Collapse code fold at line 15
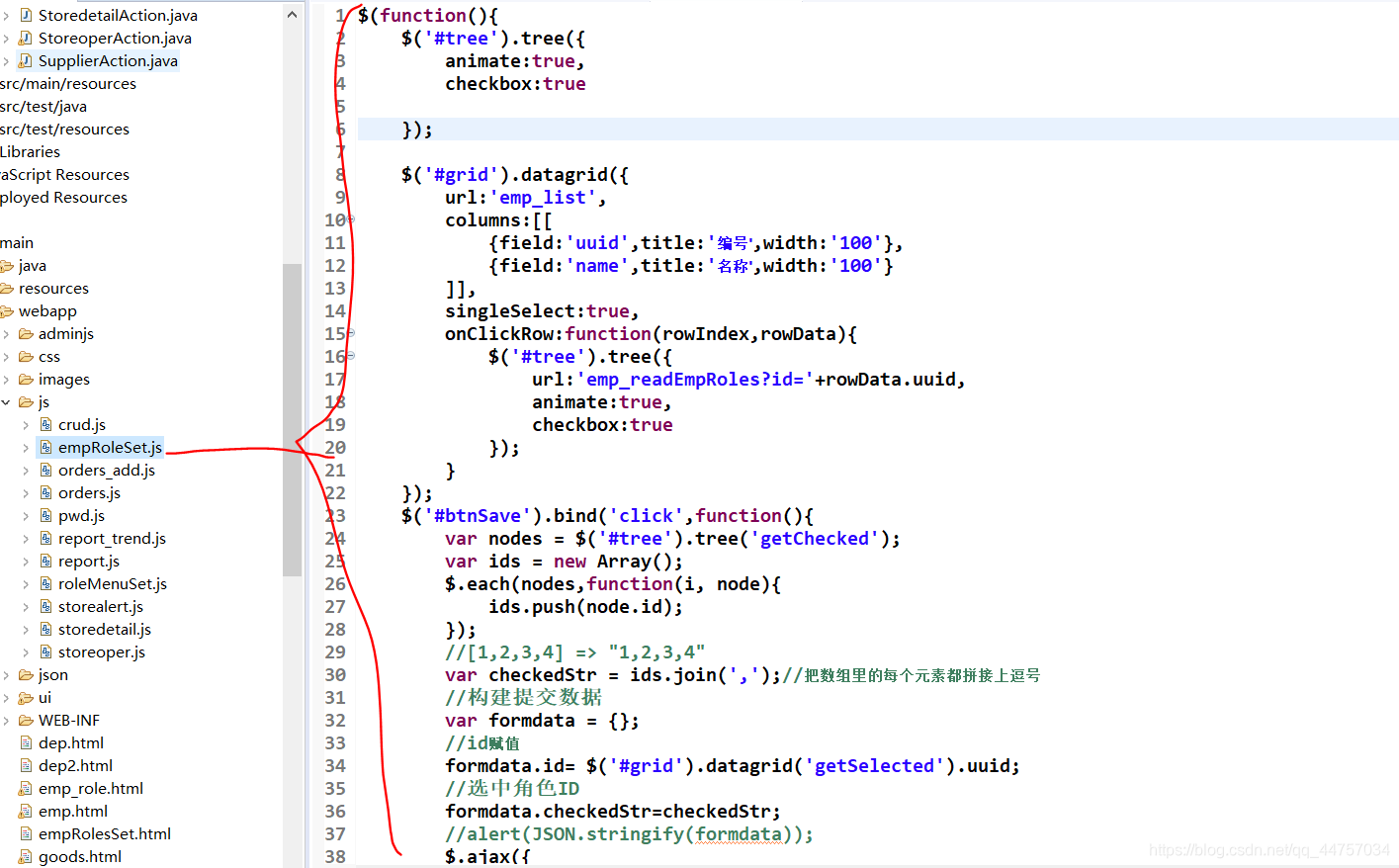Screen dimensions: 1399x868 351,333
